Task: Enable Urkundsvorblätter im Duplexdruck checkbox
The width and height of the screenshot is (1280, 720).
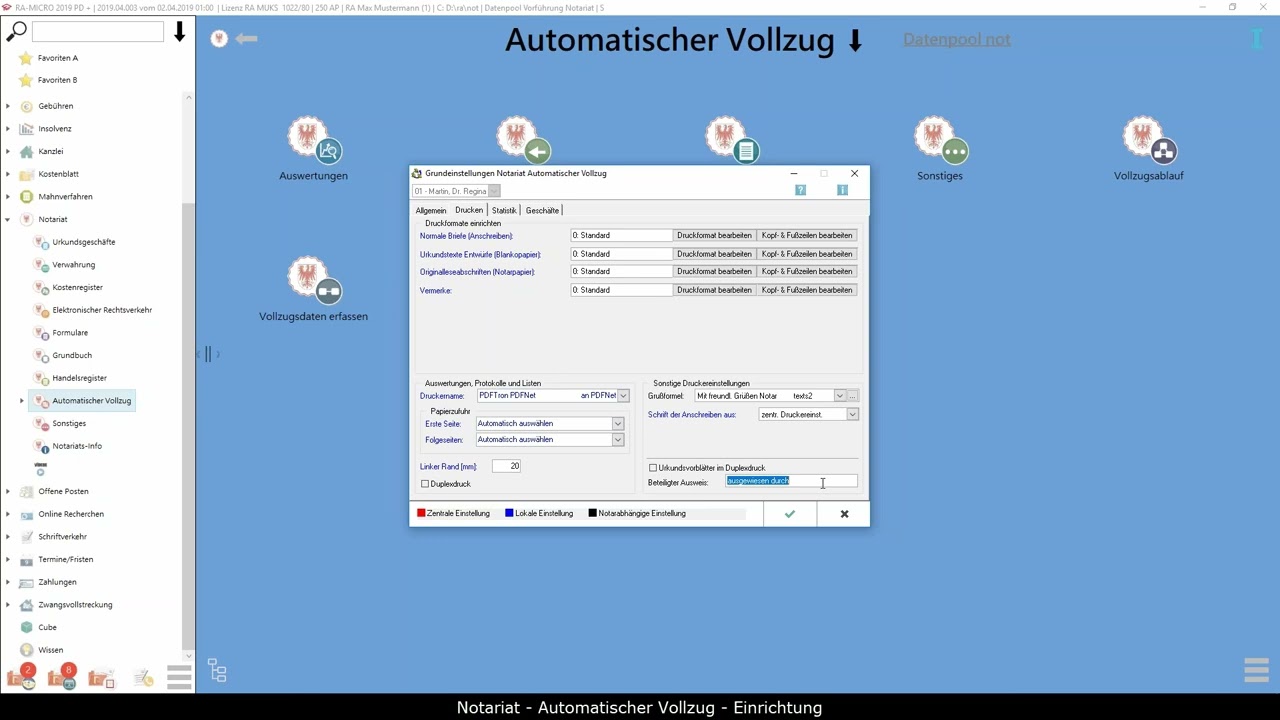Action: (x=653, y=468)
